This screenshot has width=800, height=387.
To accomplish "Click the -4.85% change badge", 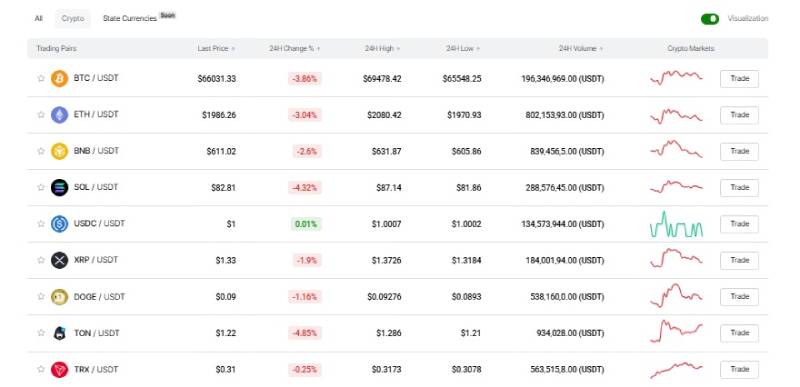I will tap(305, 333).
